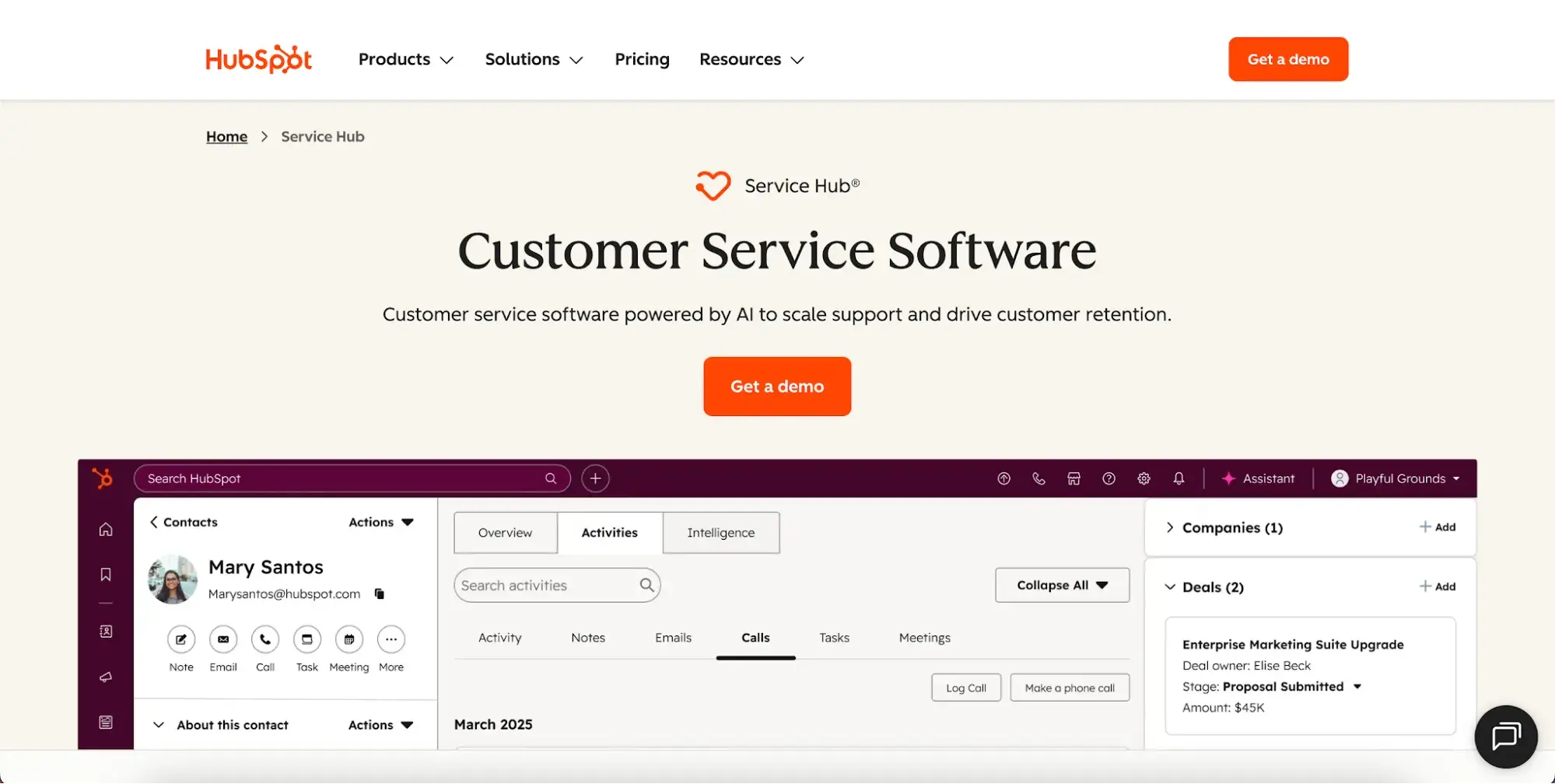Select the Activity sub-tab
Image resolution: width=1555 pixels, height=784 pixels.
pos(500,638)
